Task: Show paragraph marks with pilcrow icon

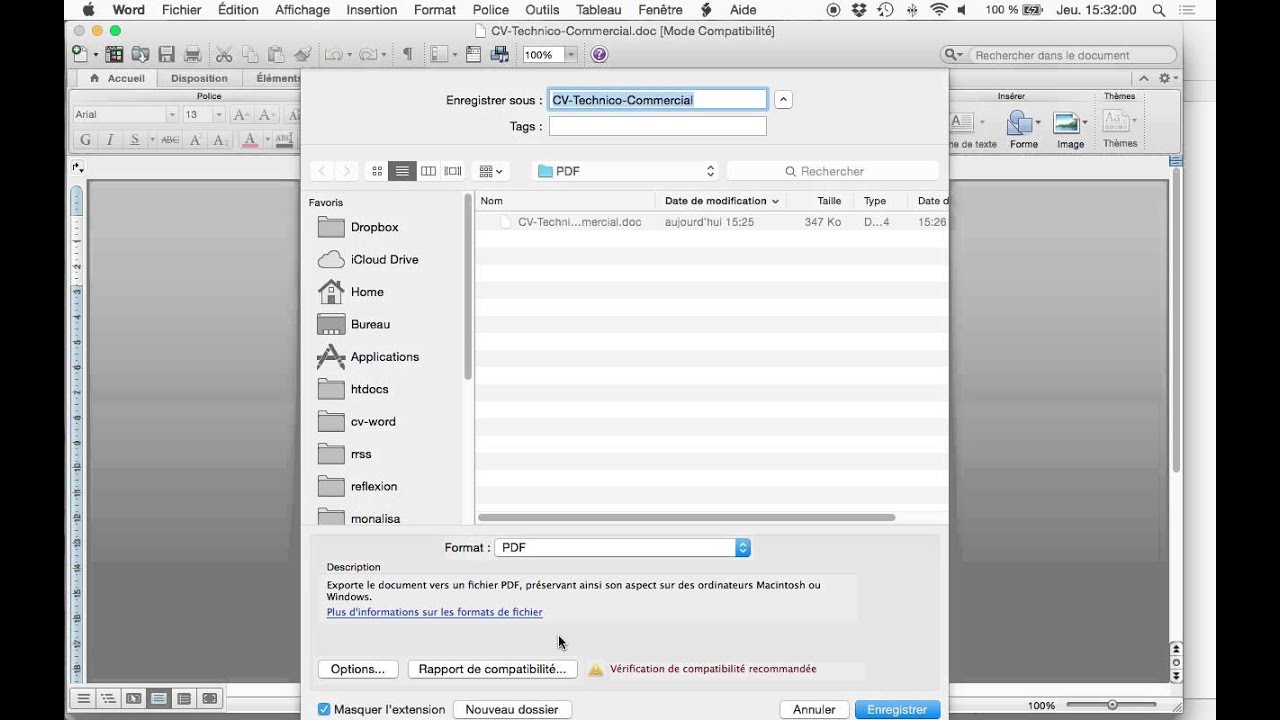Action: tap(407, 54)
